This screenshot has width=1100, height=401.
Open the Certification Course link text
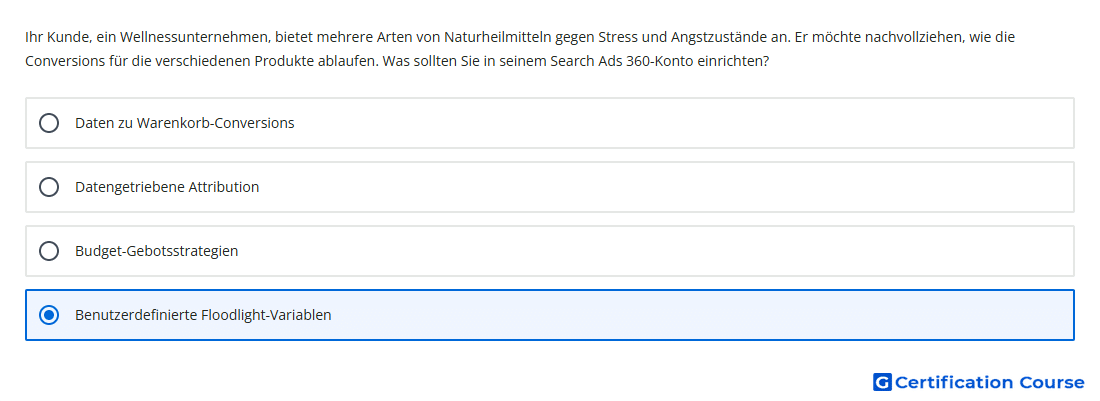point(989,382)
